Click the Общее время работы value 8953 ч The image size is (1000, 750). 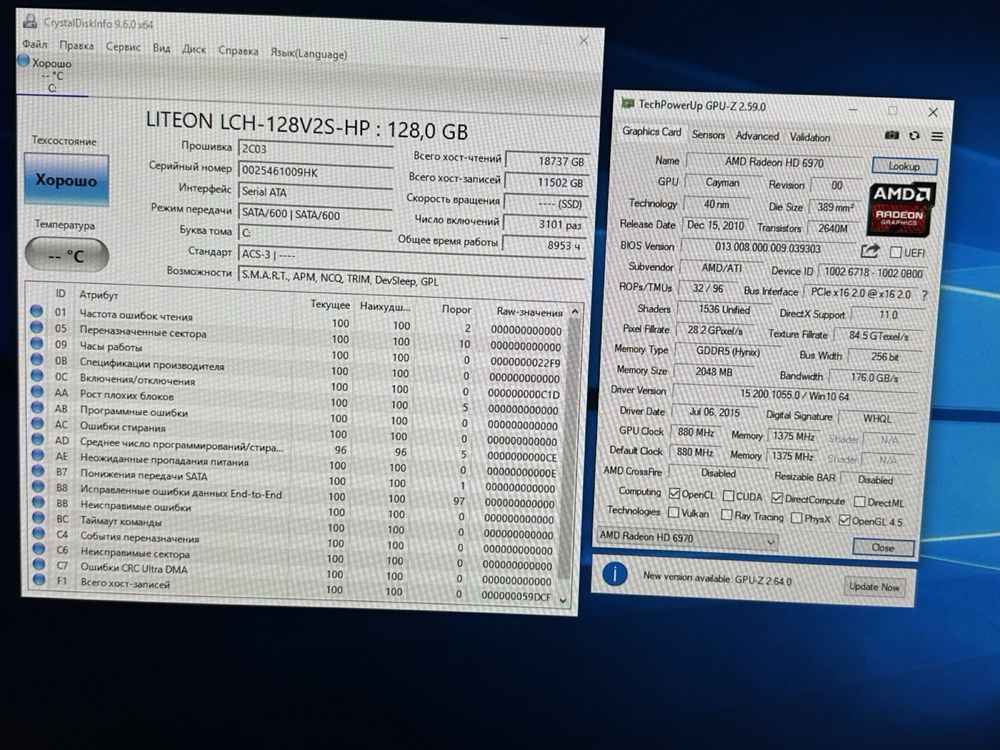pyautogui.click(x=543, y=245)
